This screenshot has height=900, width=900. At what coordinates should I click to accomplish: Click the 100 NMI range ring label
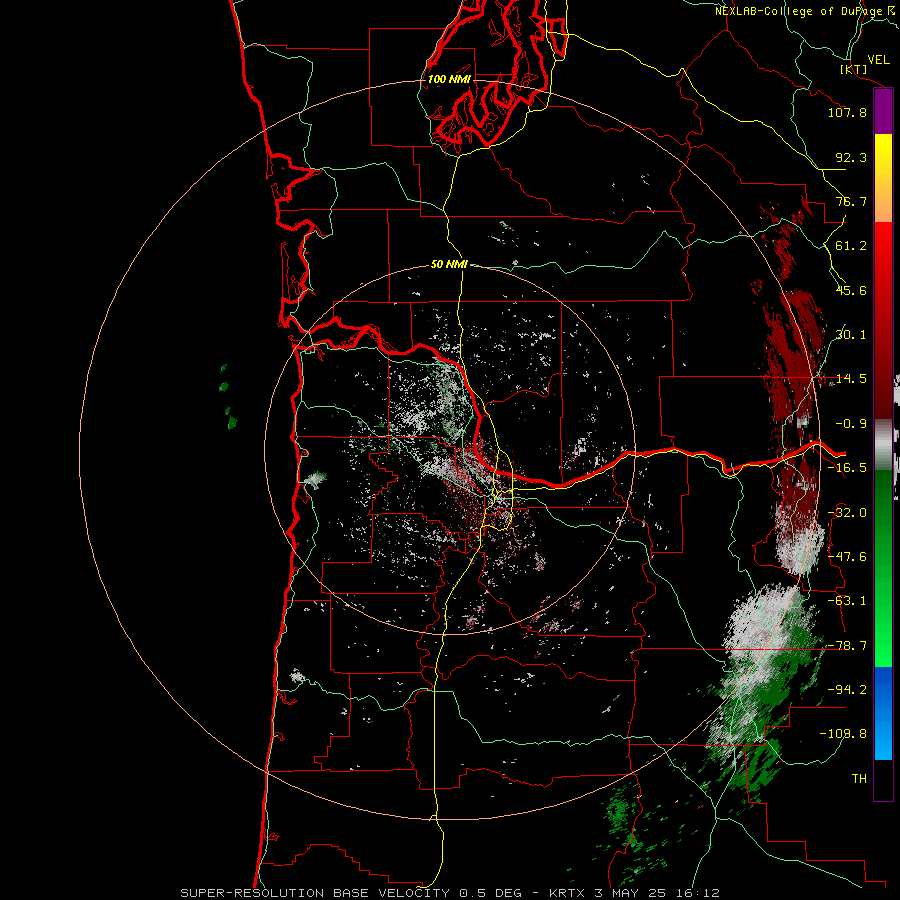point(449,79)
